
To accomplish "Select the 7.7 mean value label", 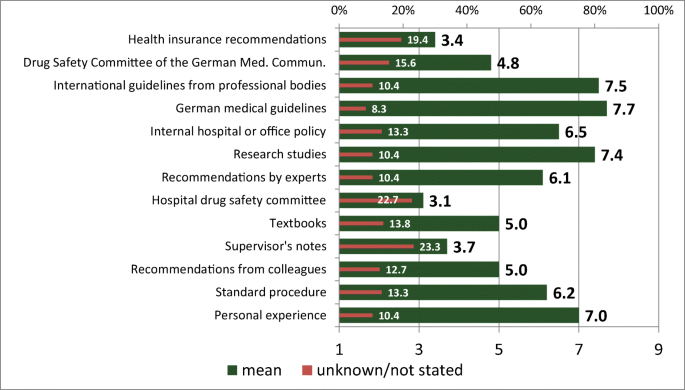I will click(x=624, y=109).
